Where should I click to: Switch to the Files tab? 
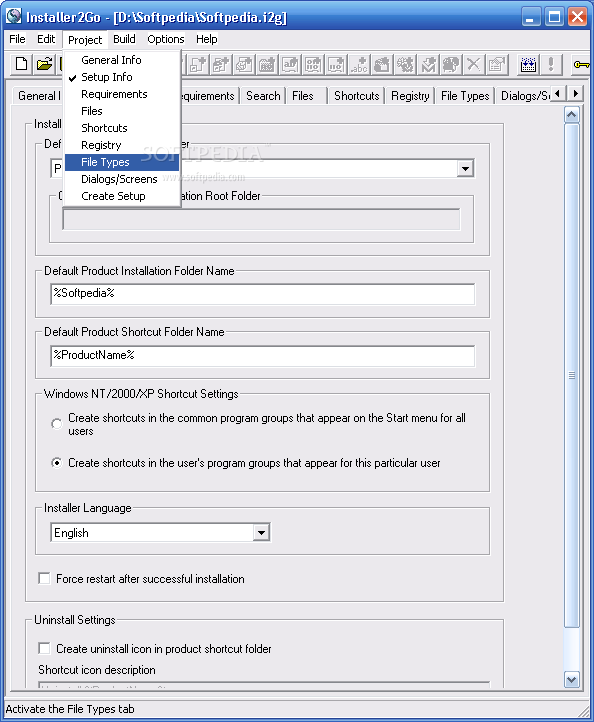pyautogui.click(x=306, y=96)
